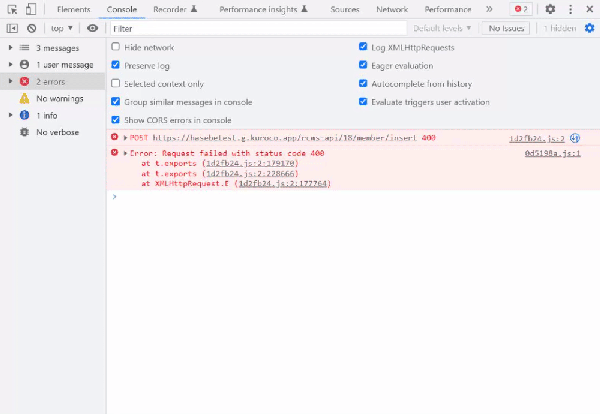Click the POST request URL in error
Viewport: 600px width, 414px height.
[284, 138]
